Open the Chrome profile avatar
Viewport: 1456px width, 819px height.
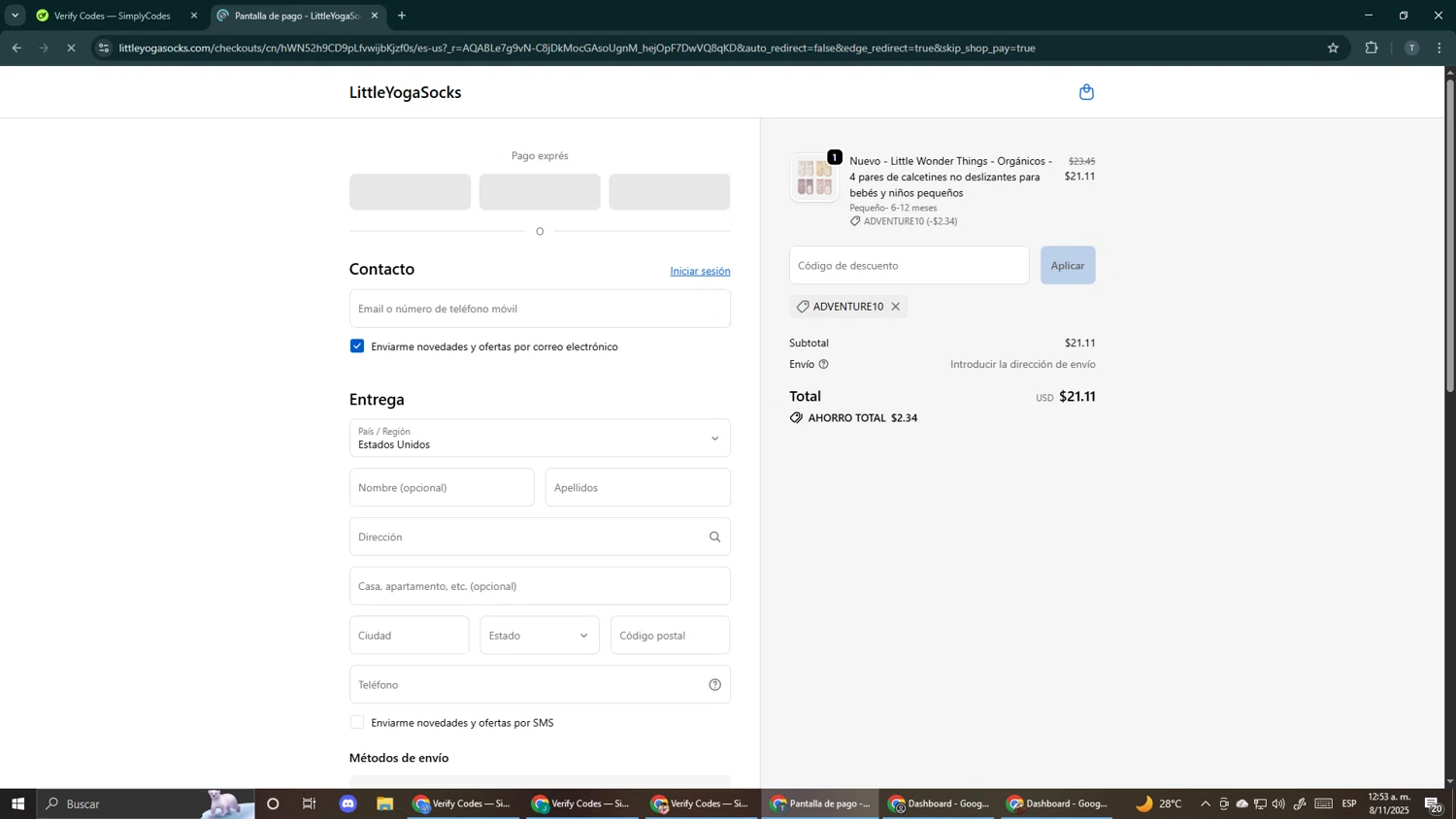point(1411,48)
